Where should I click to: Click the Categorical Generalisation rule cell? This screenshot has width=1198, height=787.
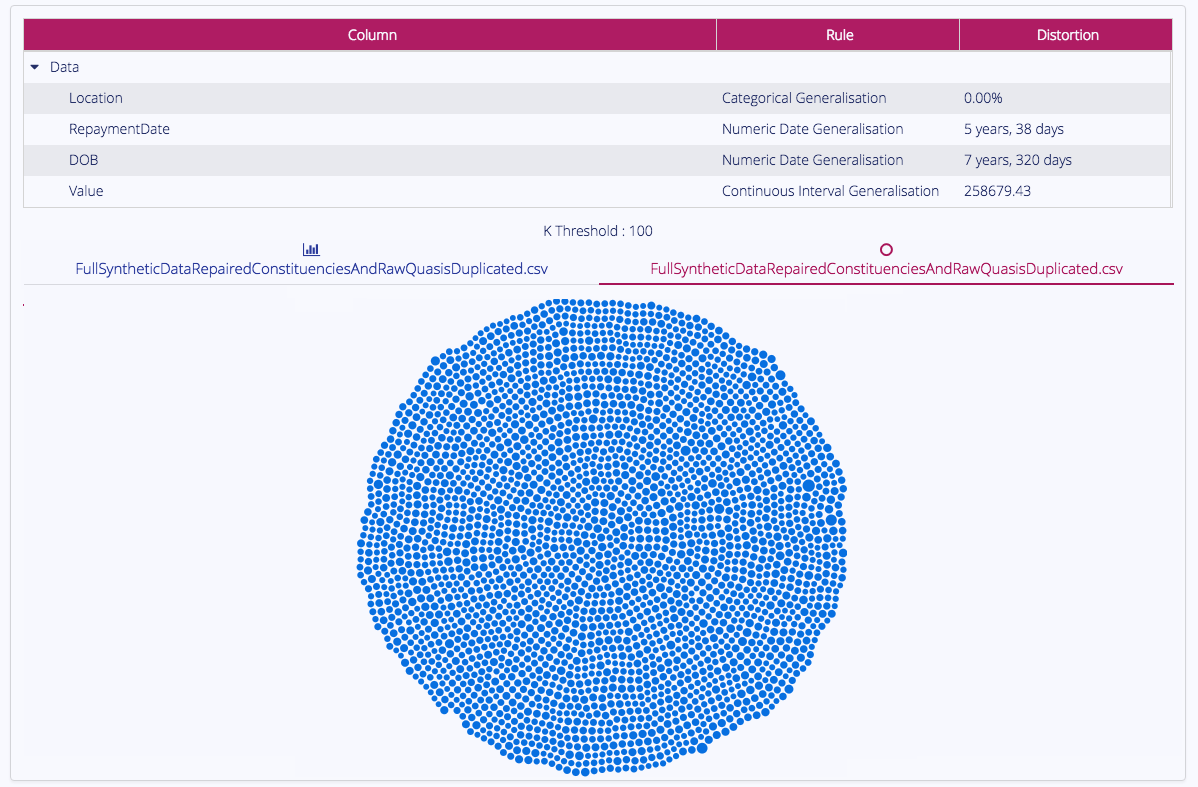[x=804, y=98]
